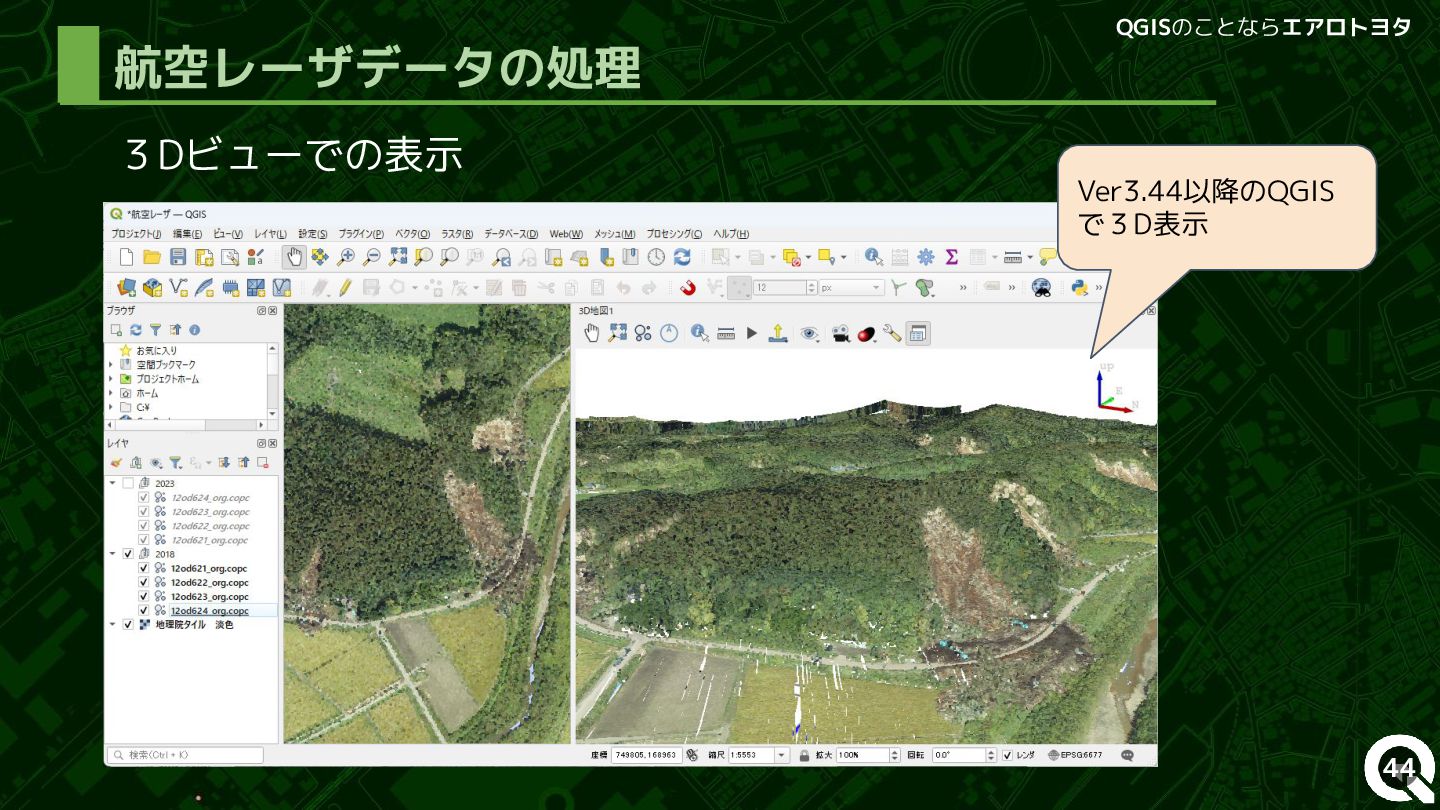Toggle the 2018 group checkbox

click(x=128, y=553)
